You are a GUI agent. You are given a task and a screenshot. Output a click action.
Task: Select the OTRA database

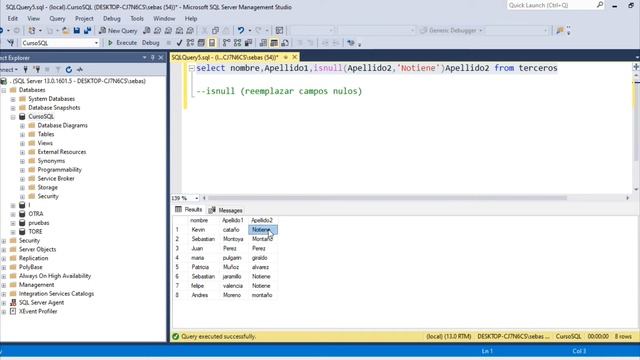36,214
